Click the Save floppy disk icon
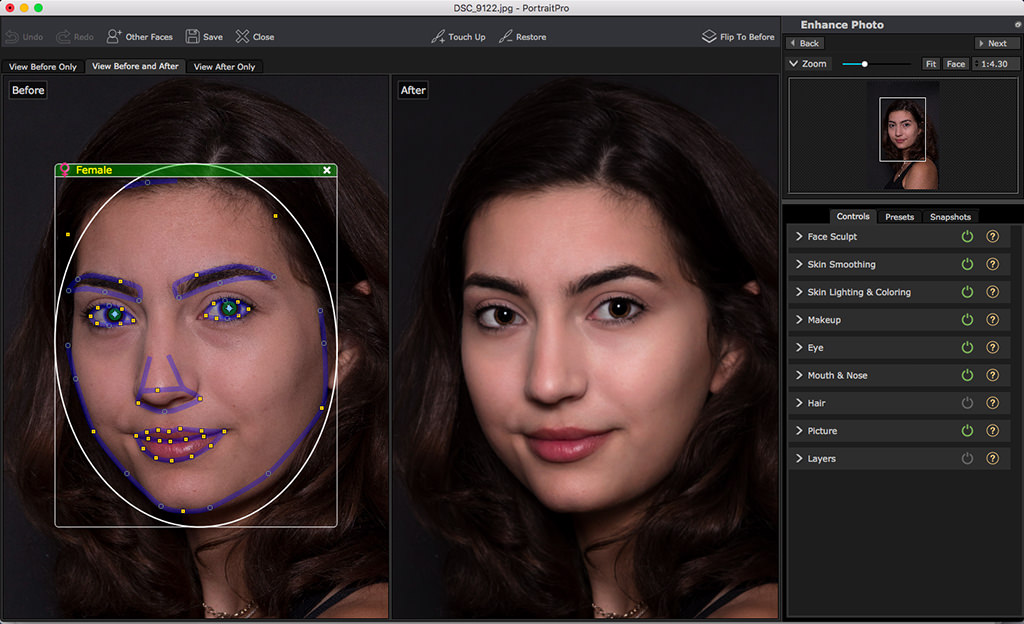 [192, 37]
